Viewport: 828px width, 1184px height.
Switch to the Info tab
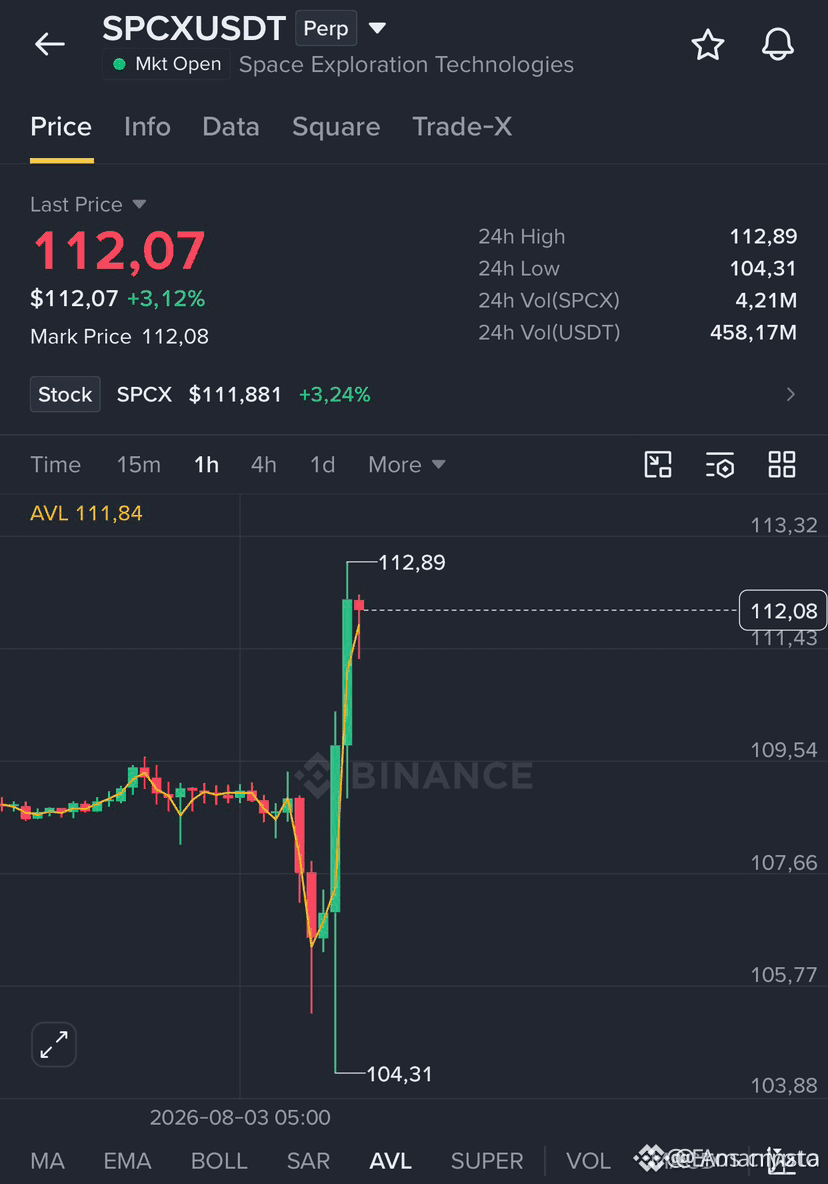point(147,127)
